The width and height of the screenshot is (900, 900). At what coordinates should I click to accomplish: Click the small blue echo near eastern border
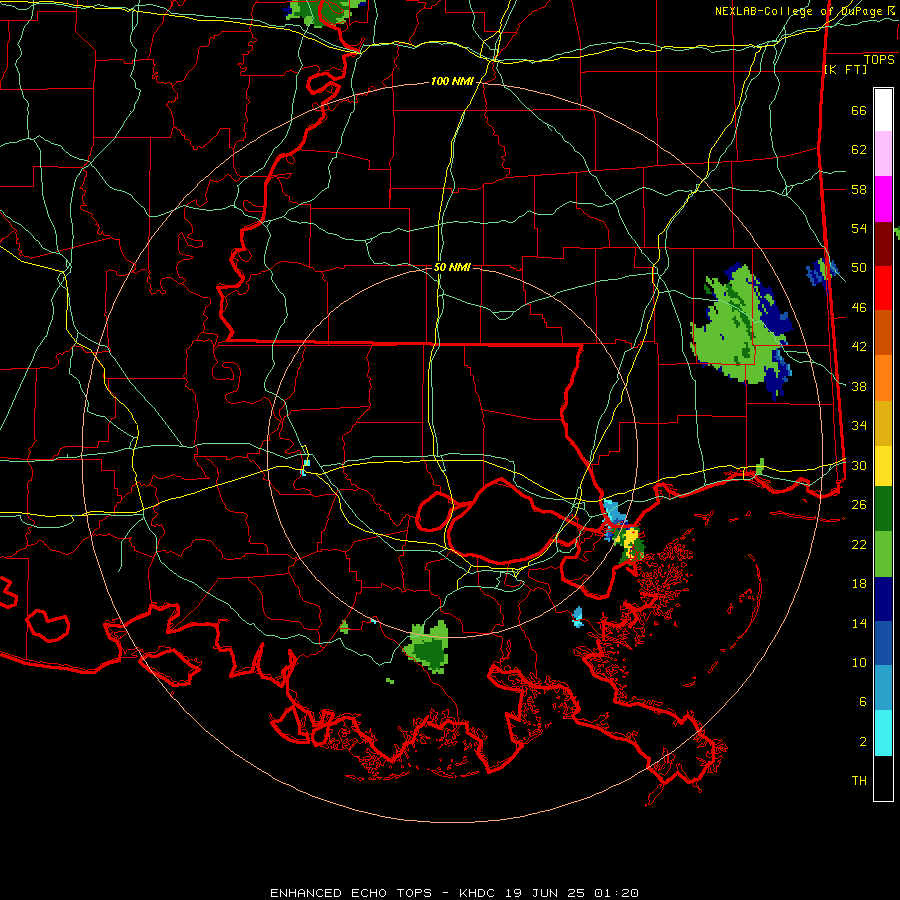[822, 271]
